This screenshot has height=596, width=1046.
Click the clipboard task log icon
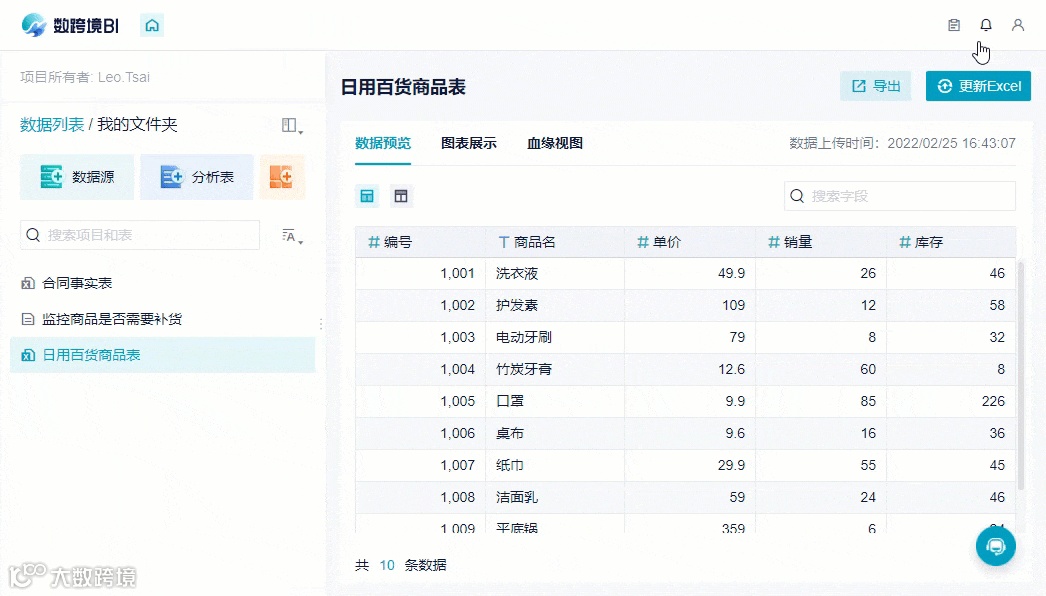tap(953, 24)
